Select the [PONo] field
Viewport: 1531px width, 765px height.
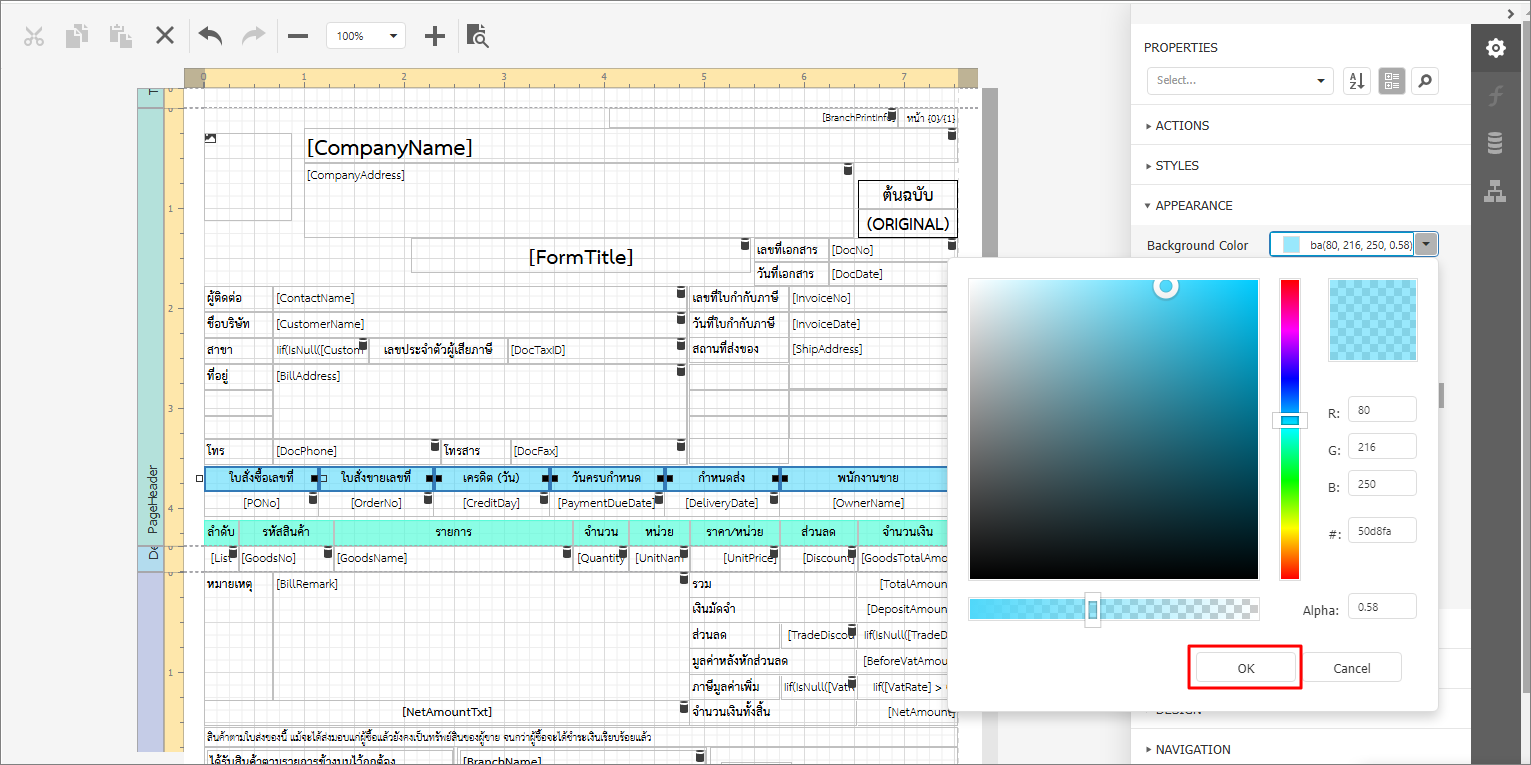point(262,503)
